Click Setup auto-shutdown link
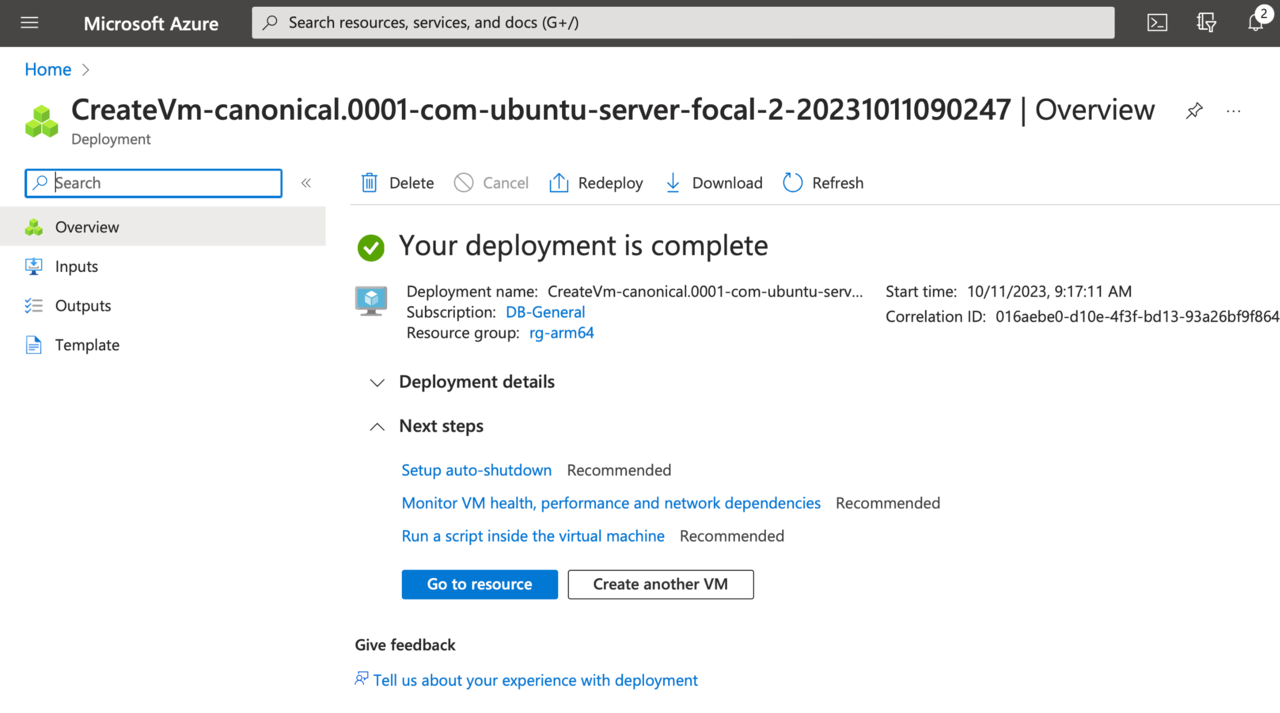The height and width of the screenshot is (713, 1280). (x=476, y=470)
